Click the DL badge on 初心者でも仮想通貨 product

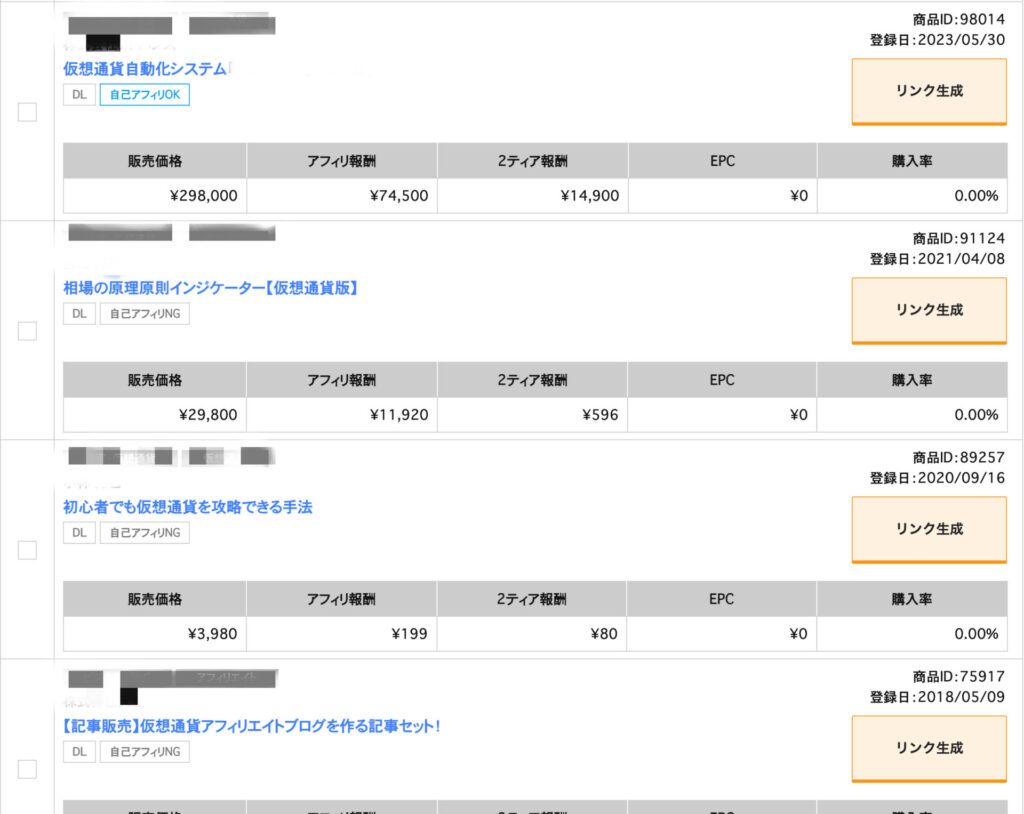[x=78, y=532]
